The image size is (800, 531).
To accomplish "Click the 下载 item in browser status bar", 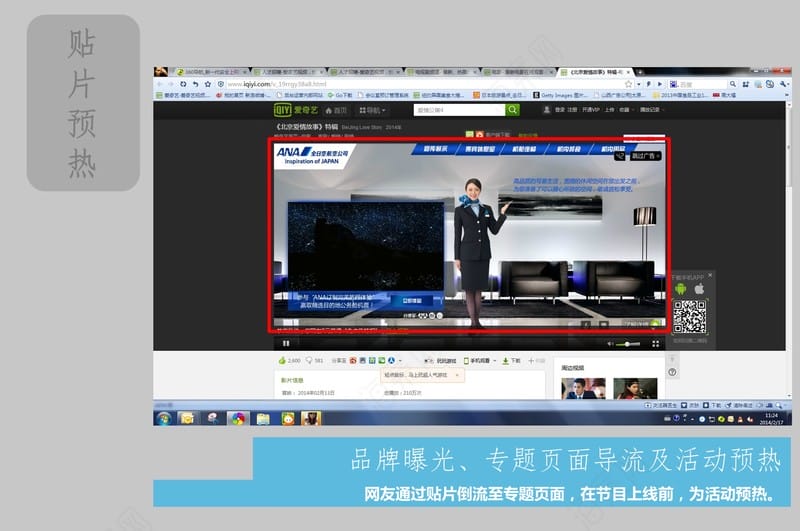I will coord(712,405).
